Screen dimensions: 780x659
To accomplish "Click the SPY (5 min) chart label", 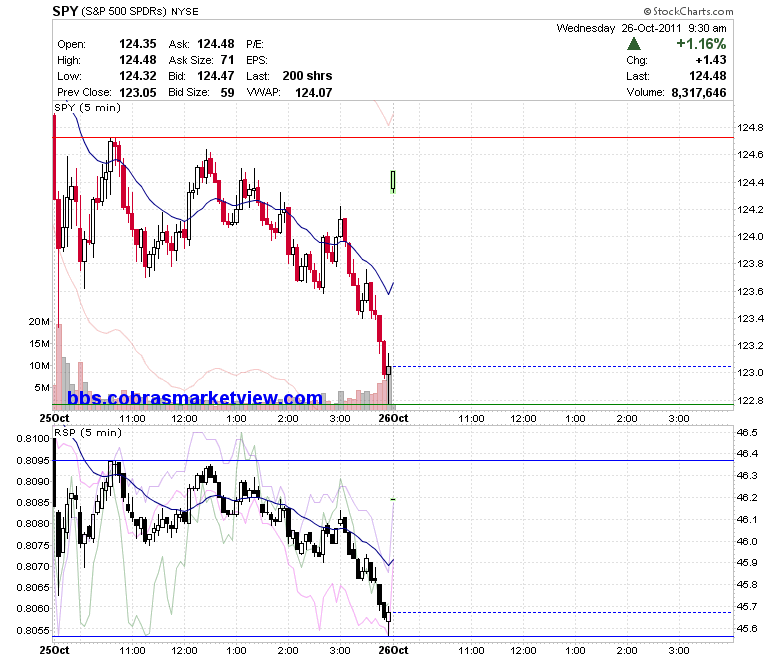I will coord(88,107).
